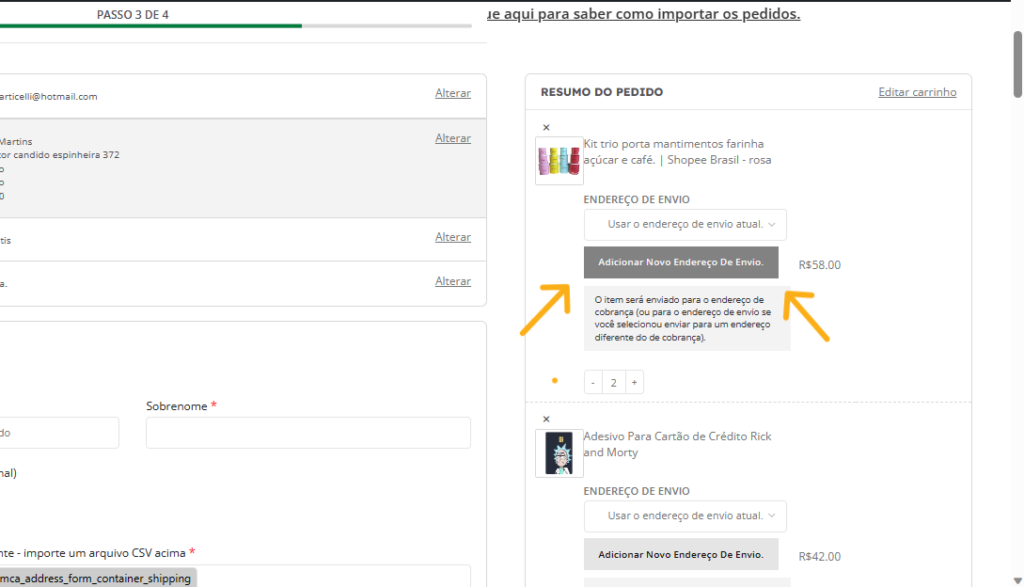The width and height of the screenshot is (1024, 587).
Task: Click the quantity field showing 2
Action: point(614,382)
